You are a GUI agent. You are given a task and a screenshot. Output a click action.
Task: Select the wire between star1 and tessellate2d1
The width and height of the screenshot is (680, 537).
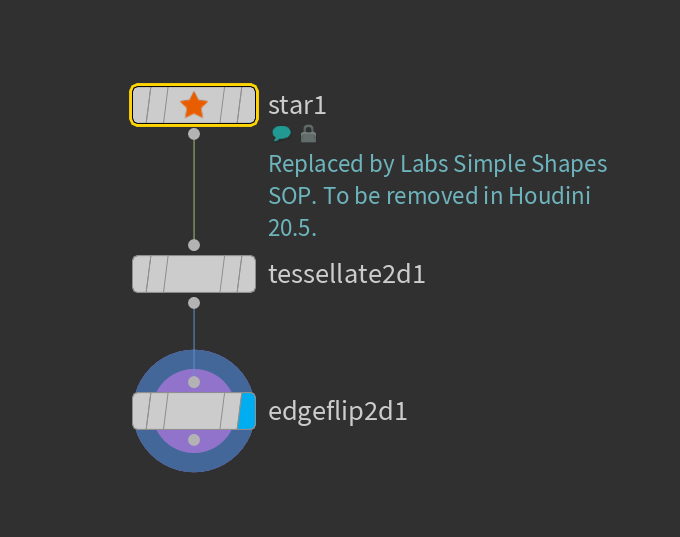click(194, 190)
